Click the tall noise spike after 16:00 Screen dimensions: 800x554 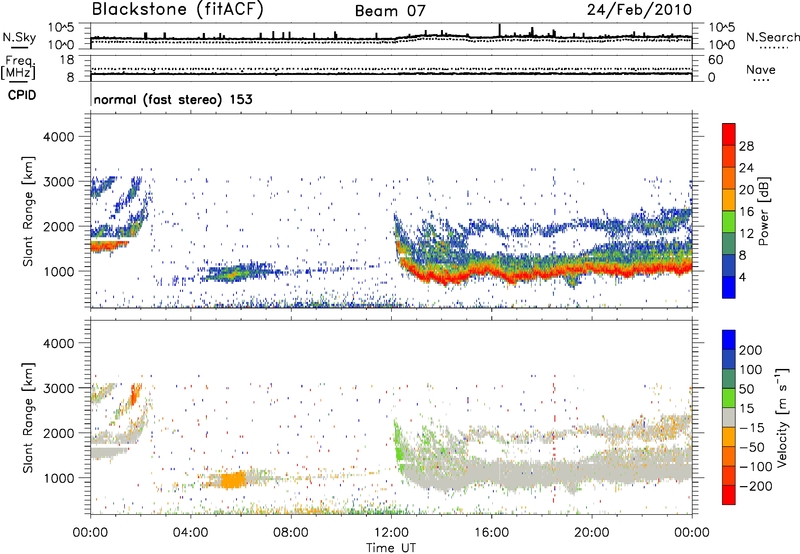coord(499,30)
